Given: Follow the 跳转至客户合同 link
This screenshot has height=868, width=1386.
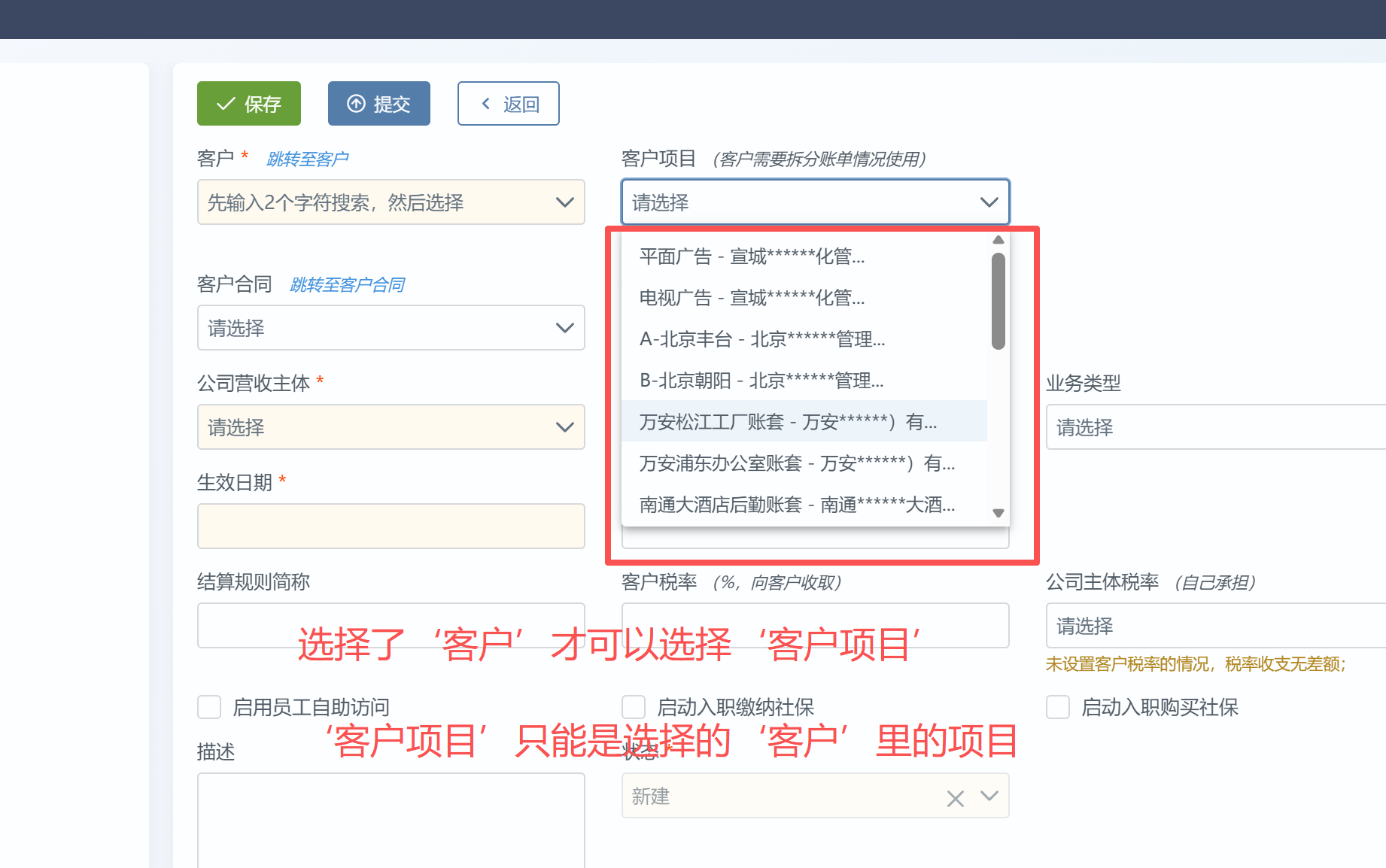Looking at the screenshot, I should (x=347, y=285).
